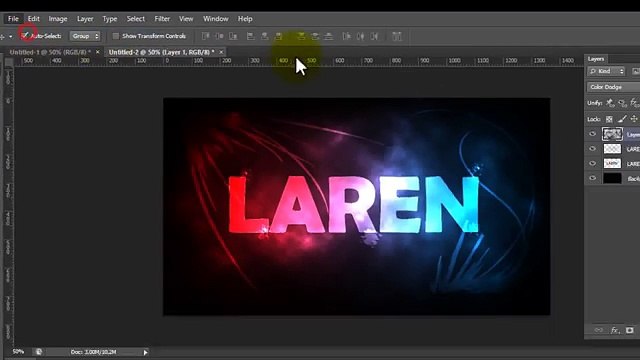The width and height of the screenshot is (640, 360).
Task: Open the Layer menu
Action: pyautogui.click(x=85, y=19)
